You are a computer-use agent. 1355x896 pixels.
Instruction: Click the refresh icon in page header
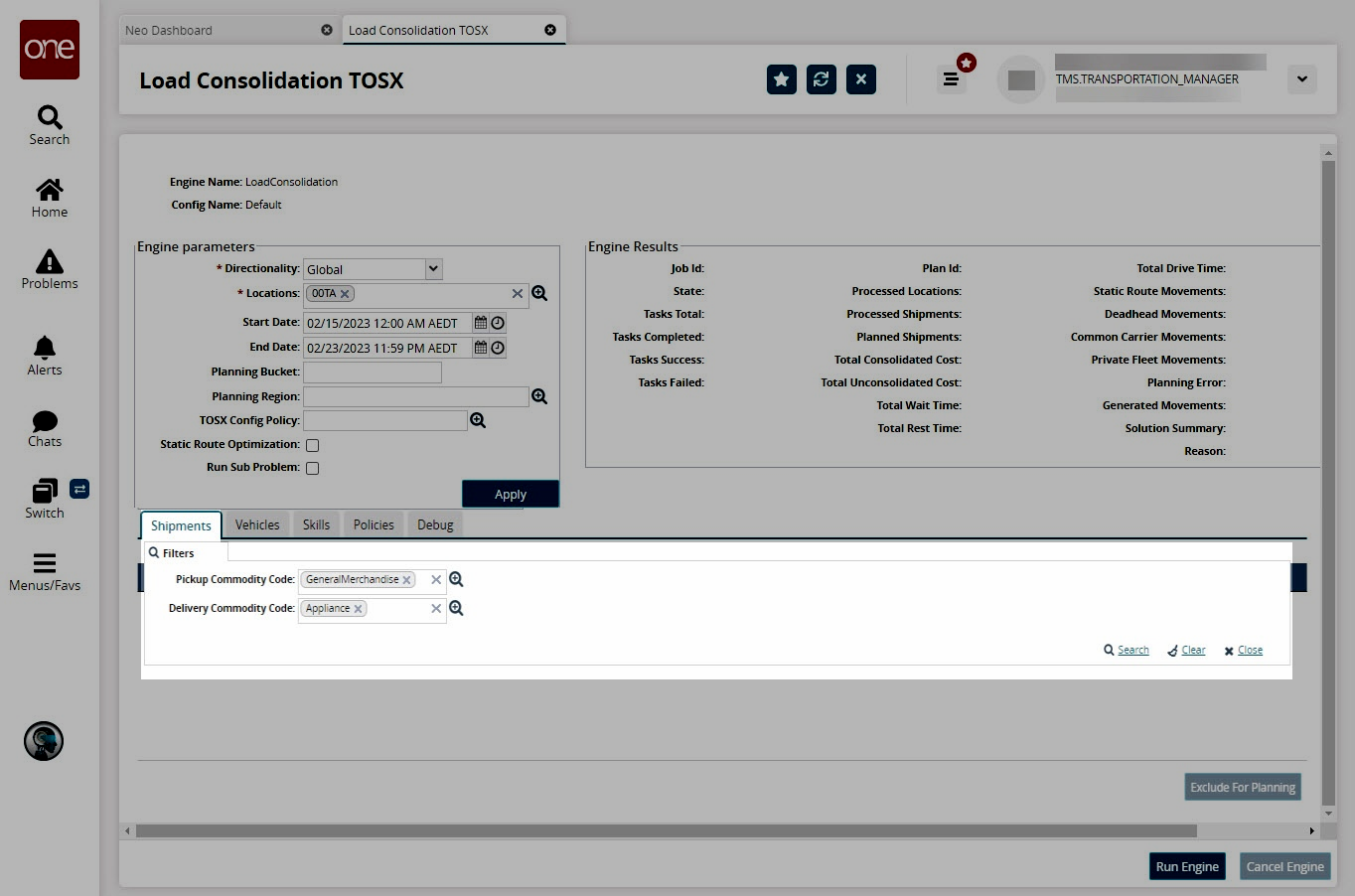pos(822,79)
